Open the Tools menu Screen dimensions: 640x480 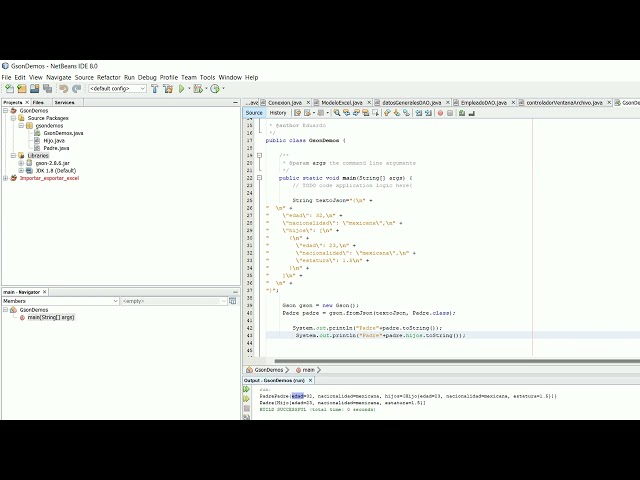click(207, 77)
